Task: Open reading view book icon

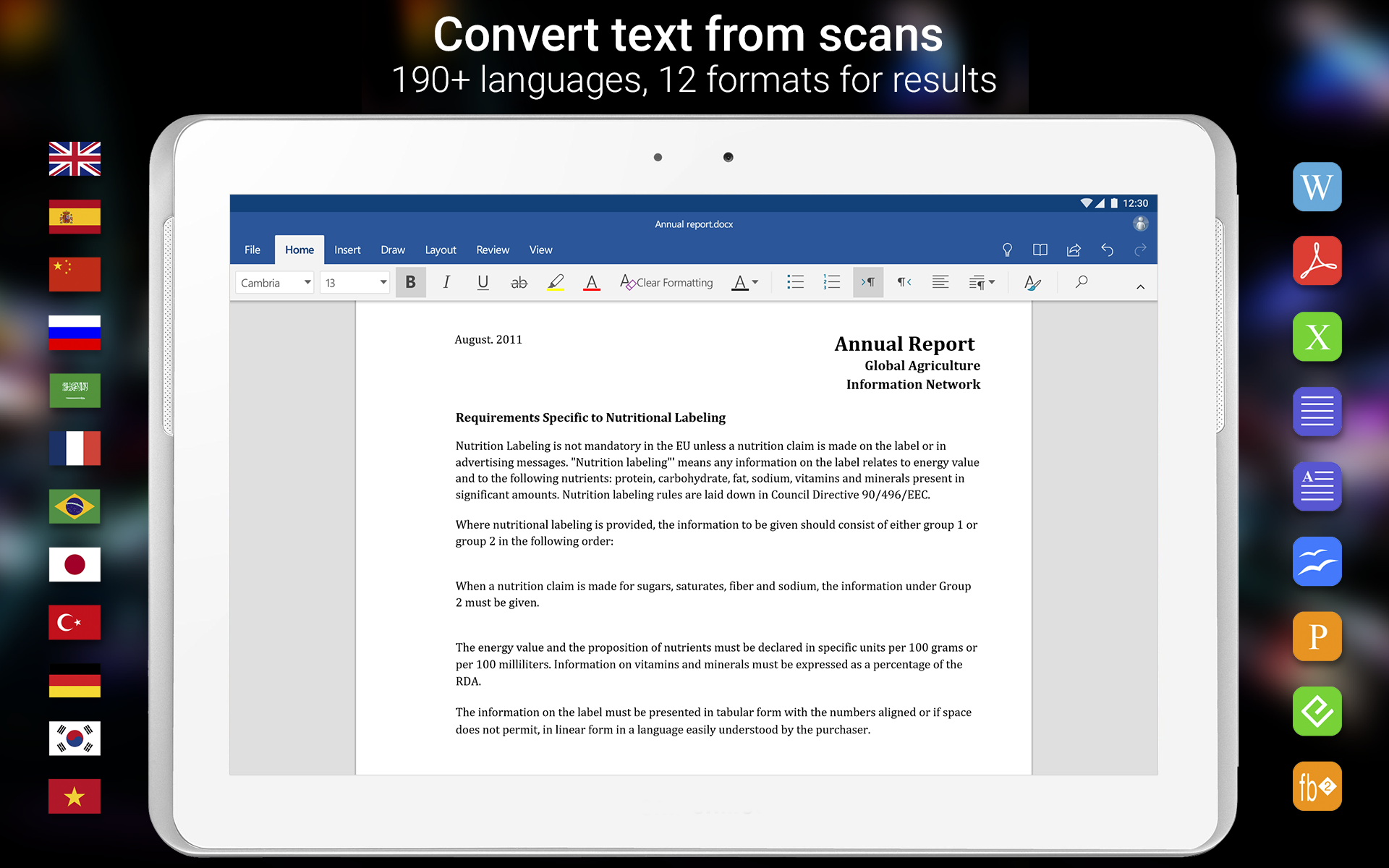Action: pos(1040,250)
